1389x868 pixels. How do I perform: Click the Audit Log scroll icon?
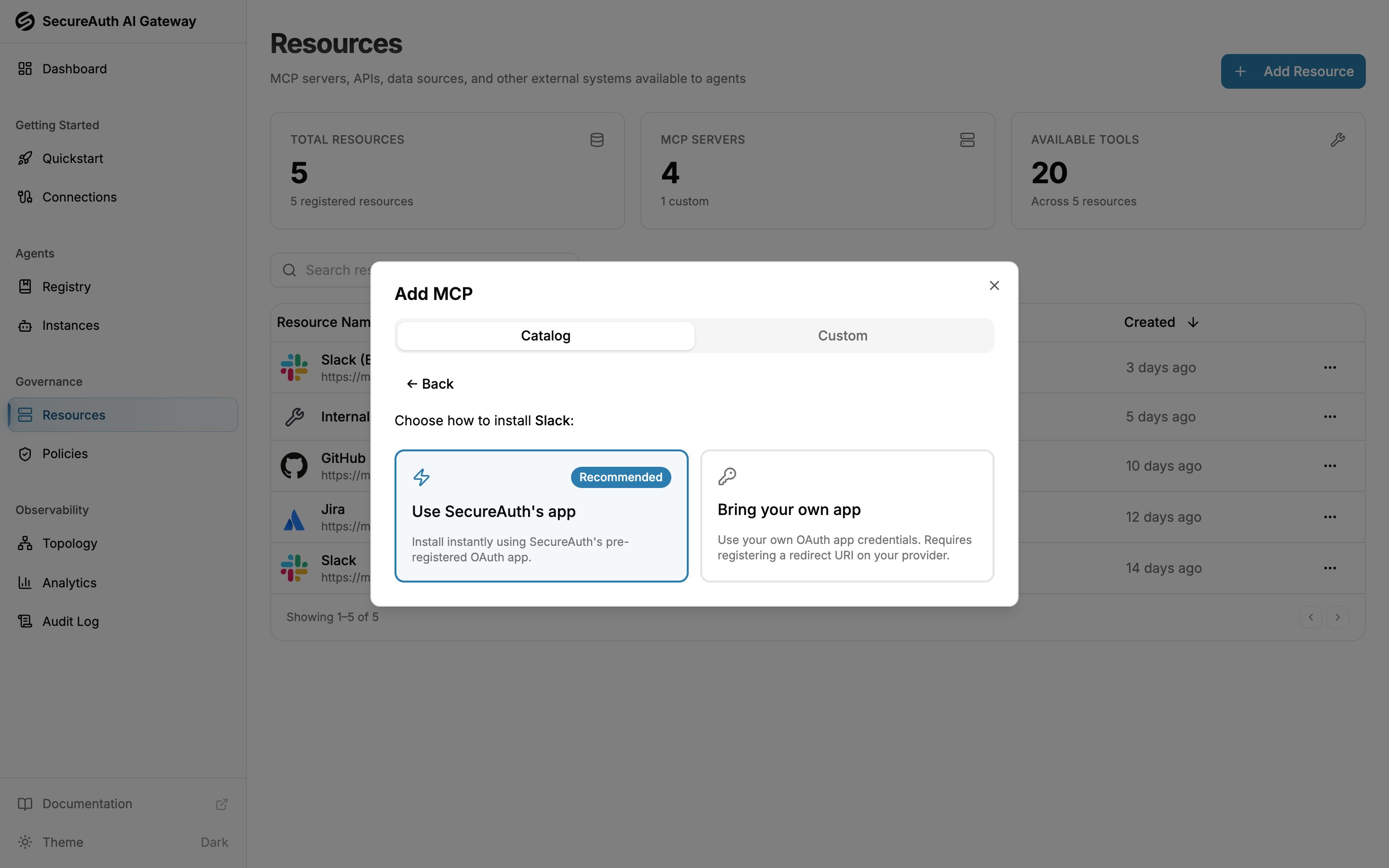coord(25,621)
